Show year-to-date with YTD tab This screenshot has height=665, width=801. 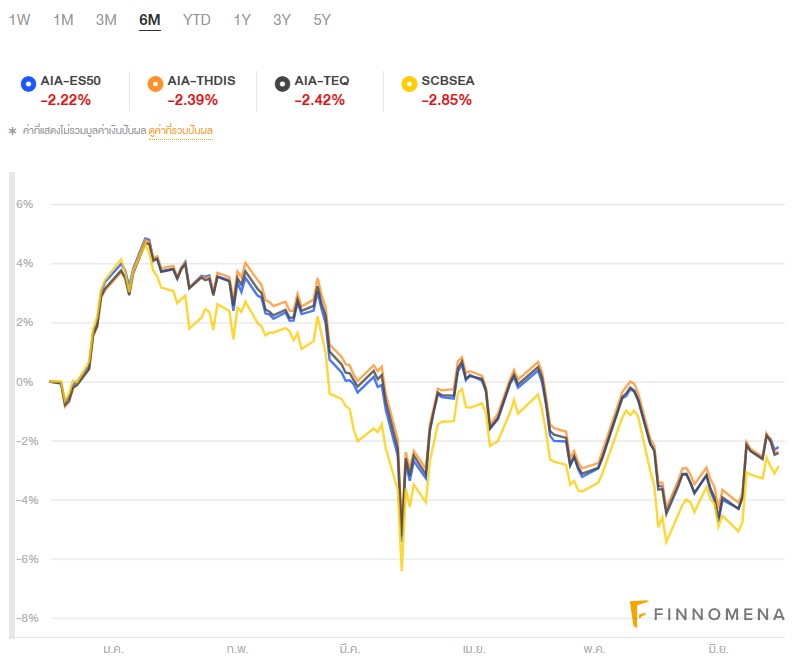pos(197,19)
